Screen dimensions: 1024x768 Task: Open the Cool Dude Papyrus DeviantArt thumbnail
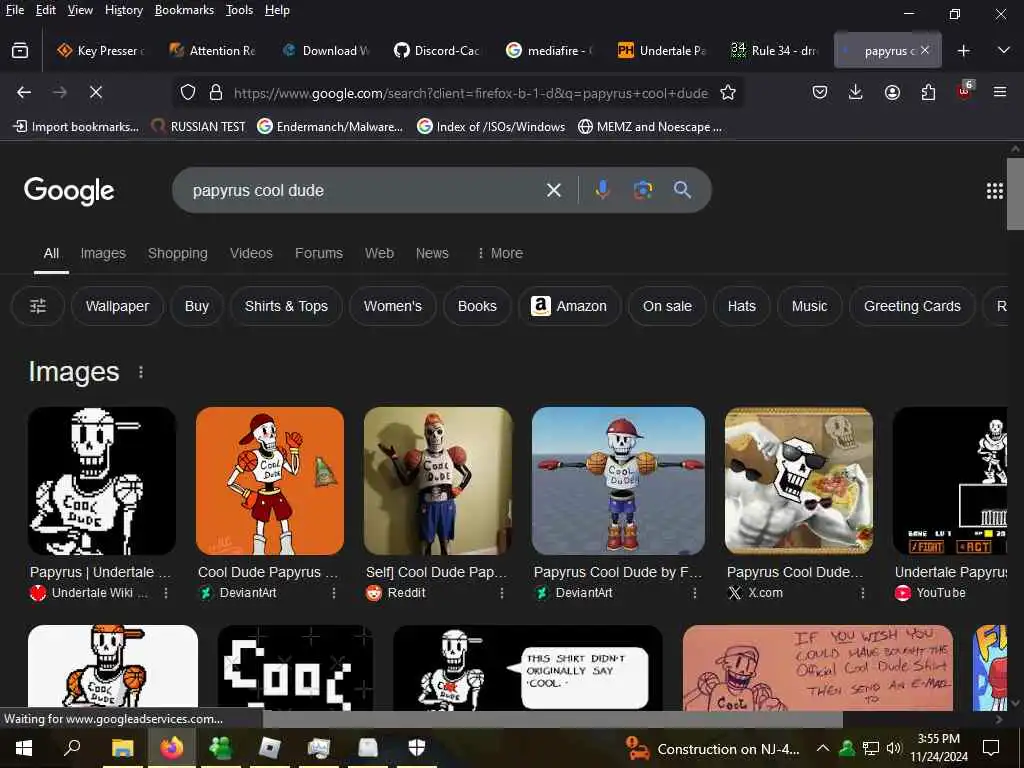[270, 481]
